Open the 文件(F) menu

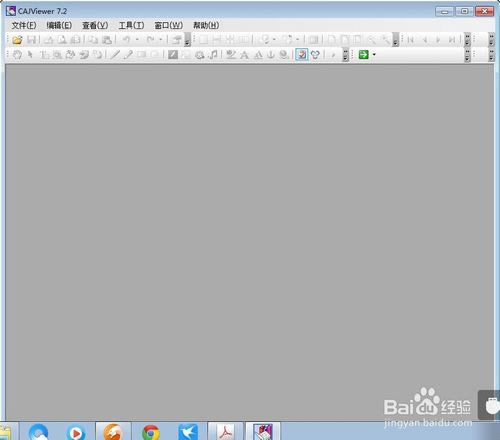pos(24,25)
